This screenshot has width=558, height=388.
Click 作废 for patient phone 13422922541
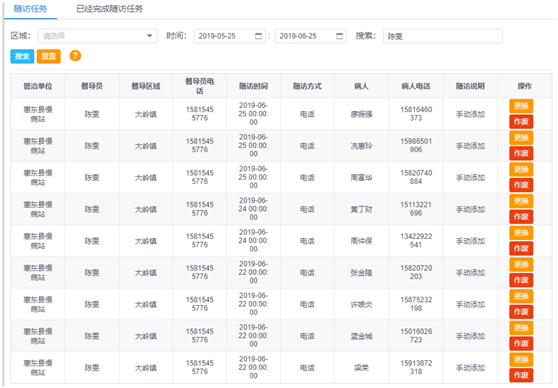pos(521,248)
